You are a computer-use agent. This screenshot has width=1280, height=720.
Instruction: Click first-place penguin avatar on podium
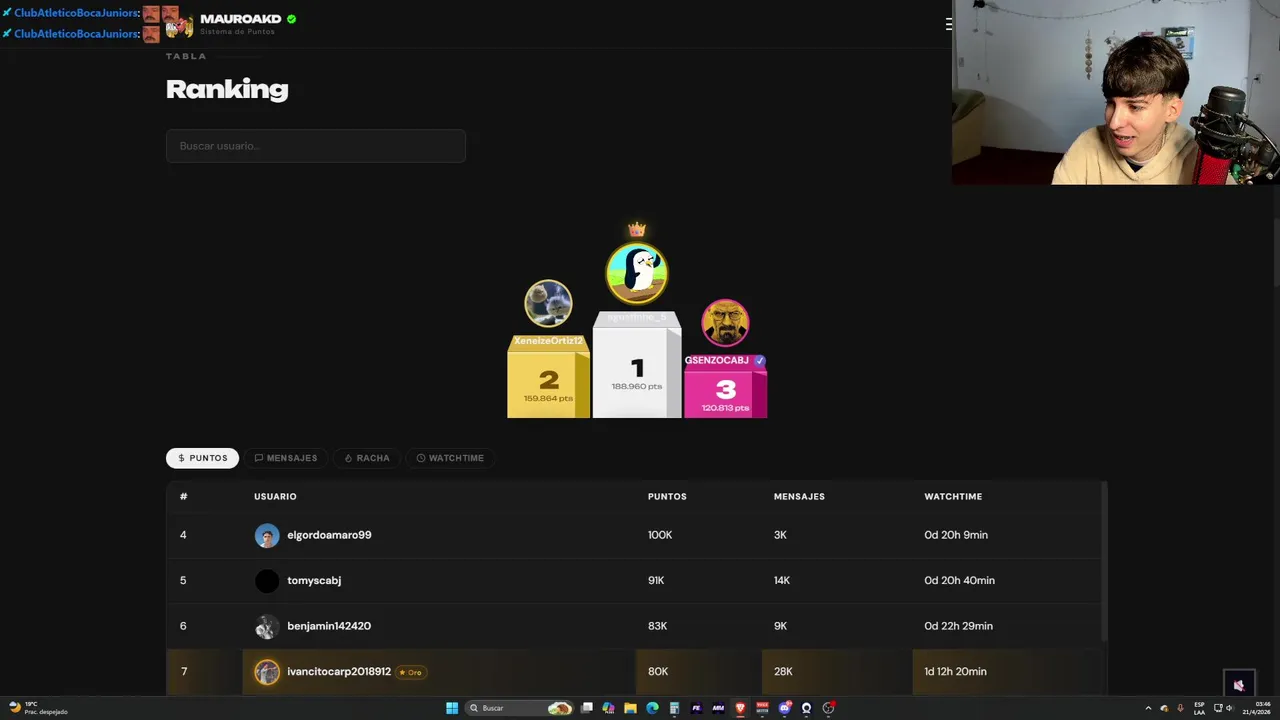pyautogui.click(x=637, y=272)
